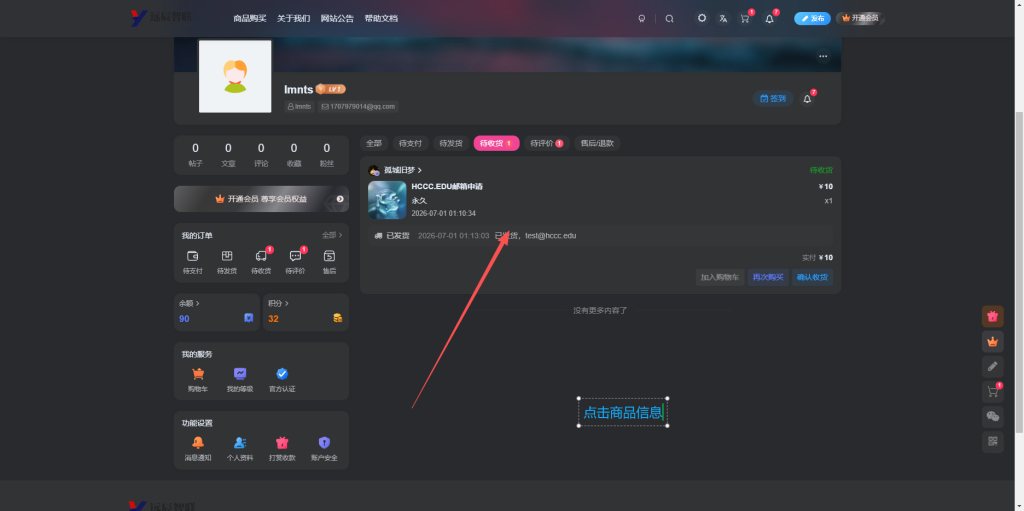Image resolution: width=1024 pixels, height=511 pixels.
Task: Expand the 积分 points link
Action: coord(278,303)
